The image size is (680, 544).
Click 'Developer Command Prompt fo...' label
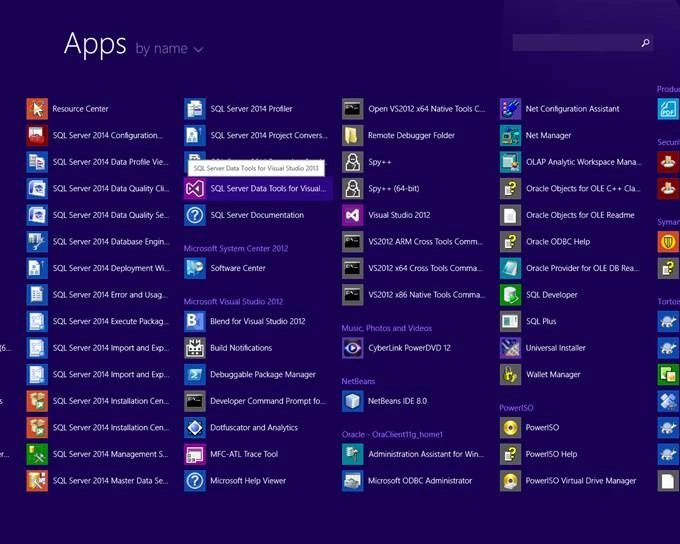268,401
